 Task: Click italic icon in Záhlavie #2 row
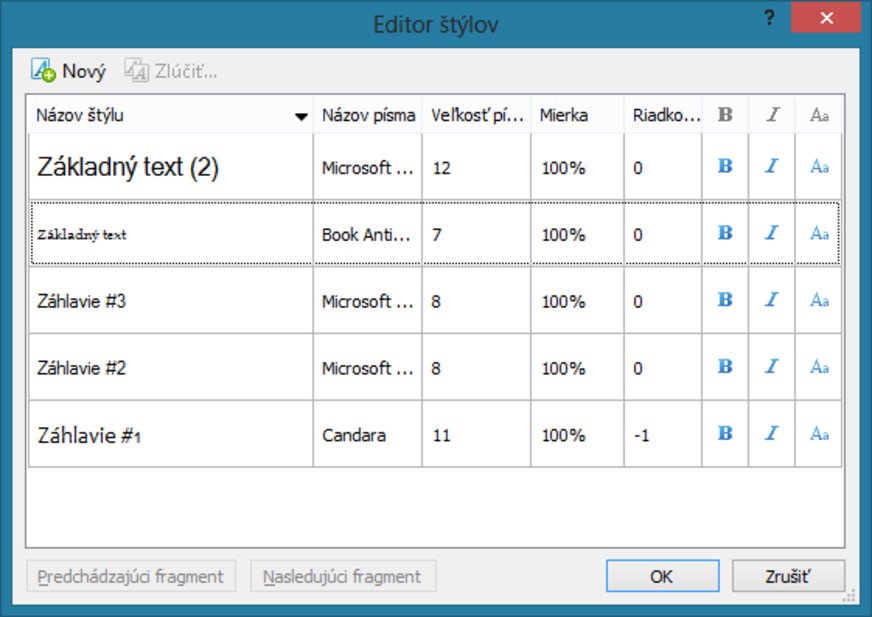[x=771, y=367]
